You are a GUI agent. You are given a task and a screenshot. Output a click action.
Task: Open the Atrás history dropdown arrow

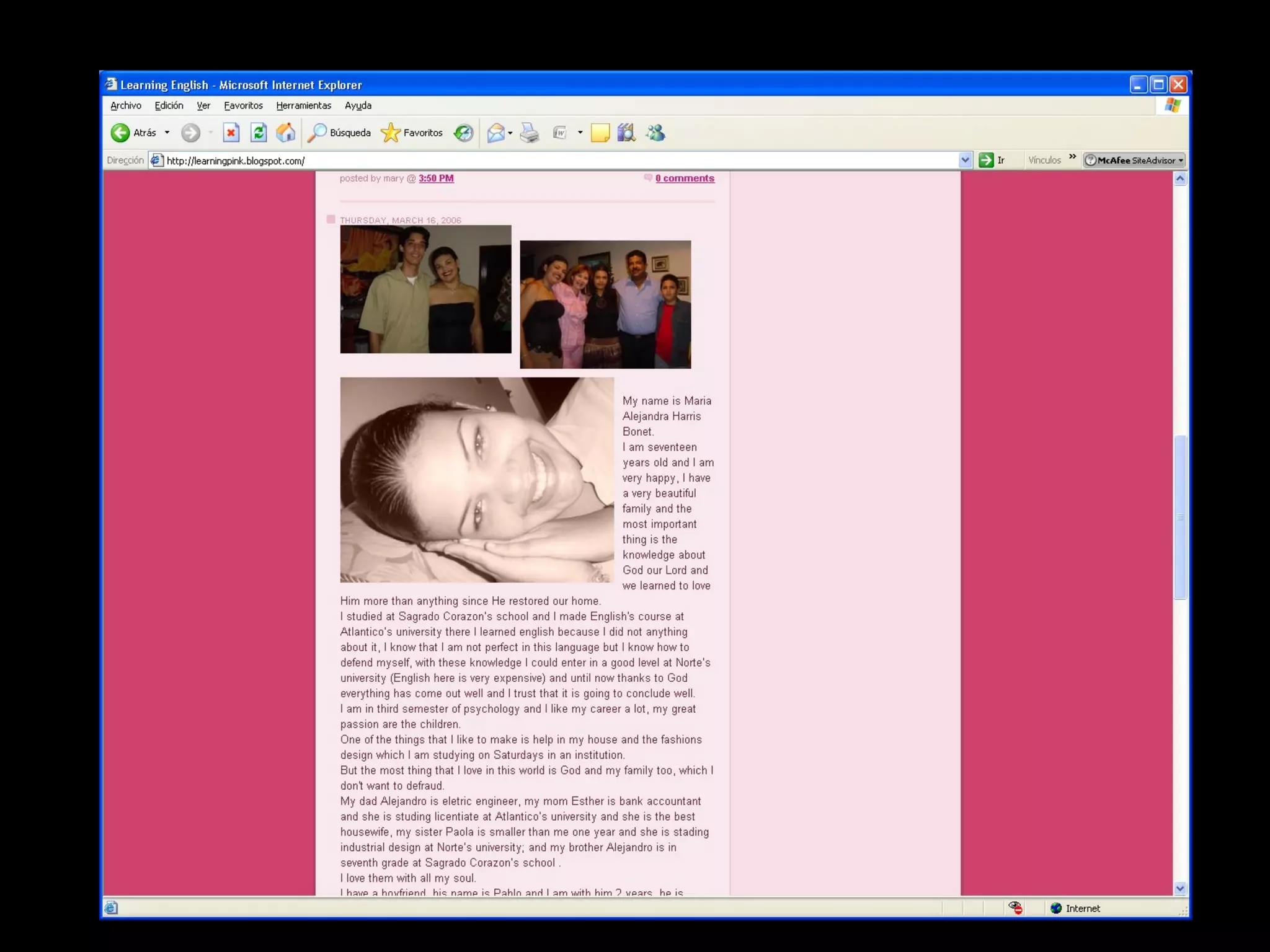[167, 133]
